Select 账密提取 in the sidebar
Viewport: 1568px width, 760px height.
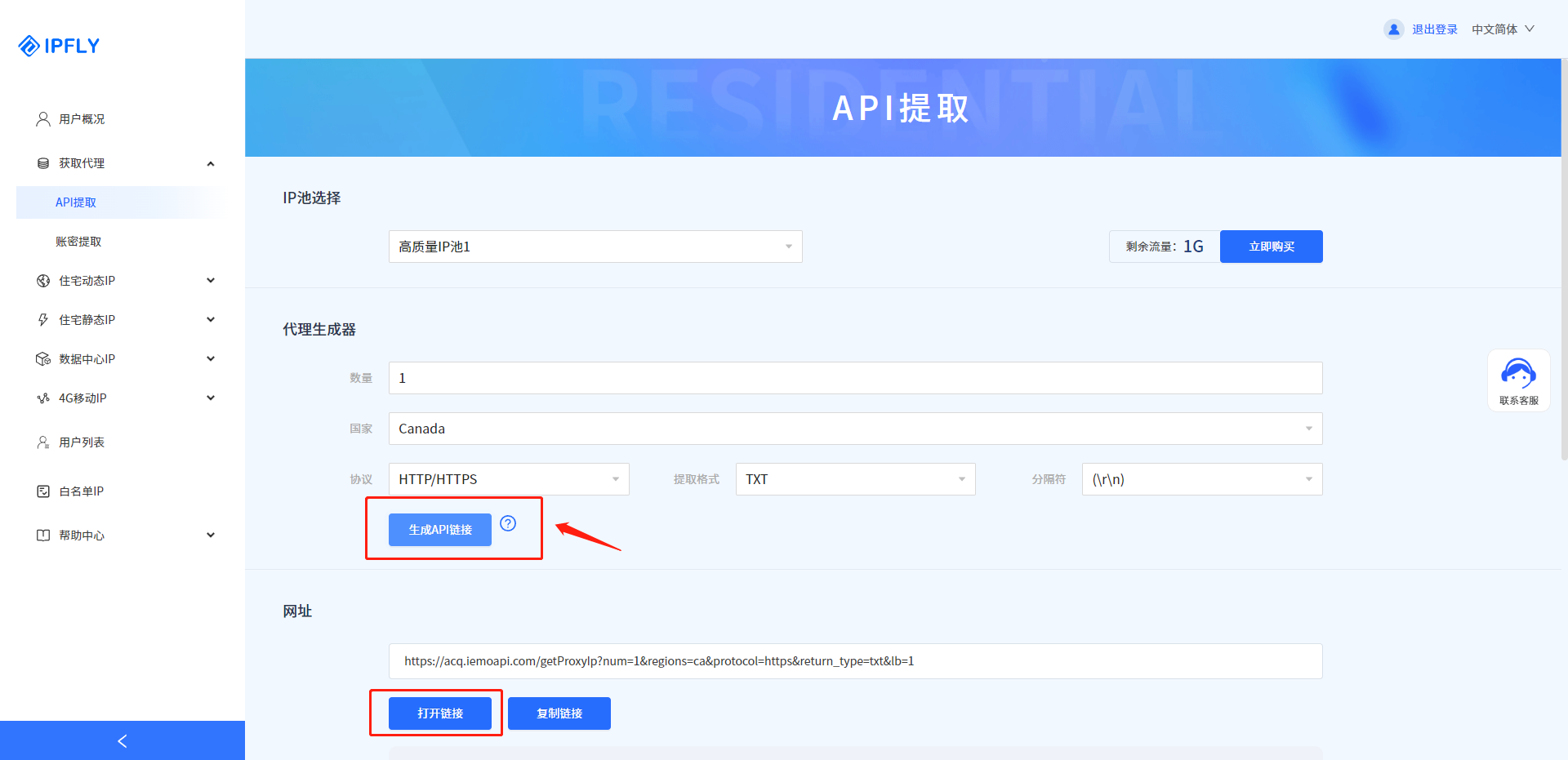(x=78, y=242)
